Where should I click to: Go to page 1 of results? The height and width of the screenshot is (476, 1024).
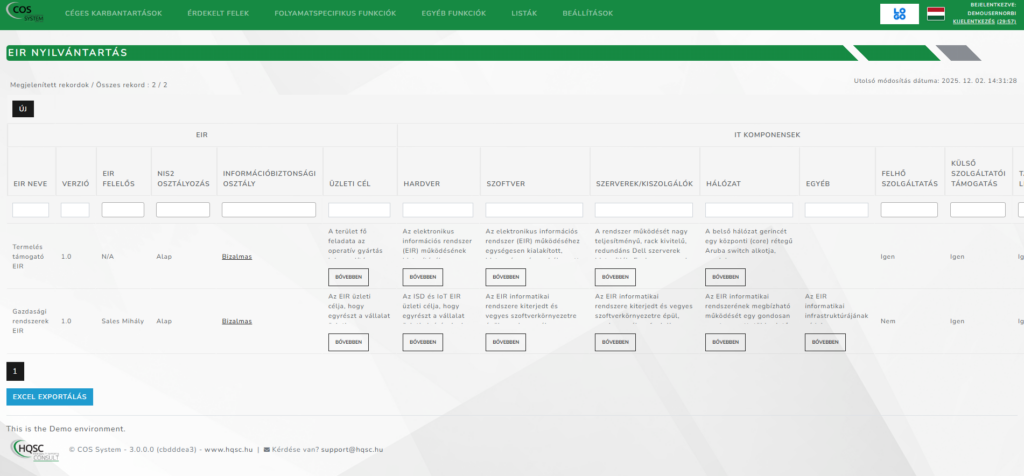pyautogui.click(x=15, y=372)
